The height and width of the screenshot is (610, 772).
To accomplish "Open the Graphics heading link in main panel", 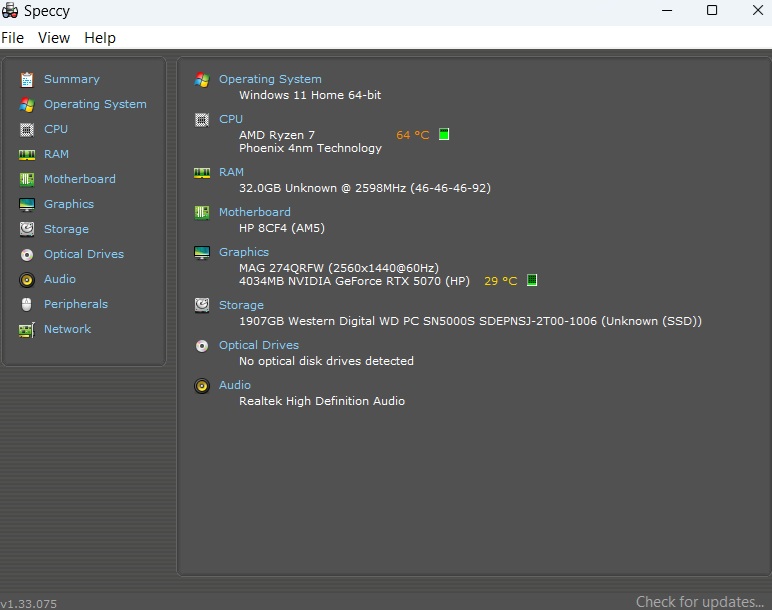I will tap(244, 252).
